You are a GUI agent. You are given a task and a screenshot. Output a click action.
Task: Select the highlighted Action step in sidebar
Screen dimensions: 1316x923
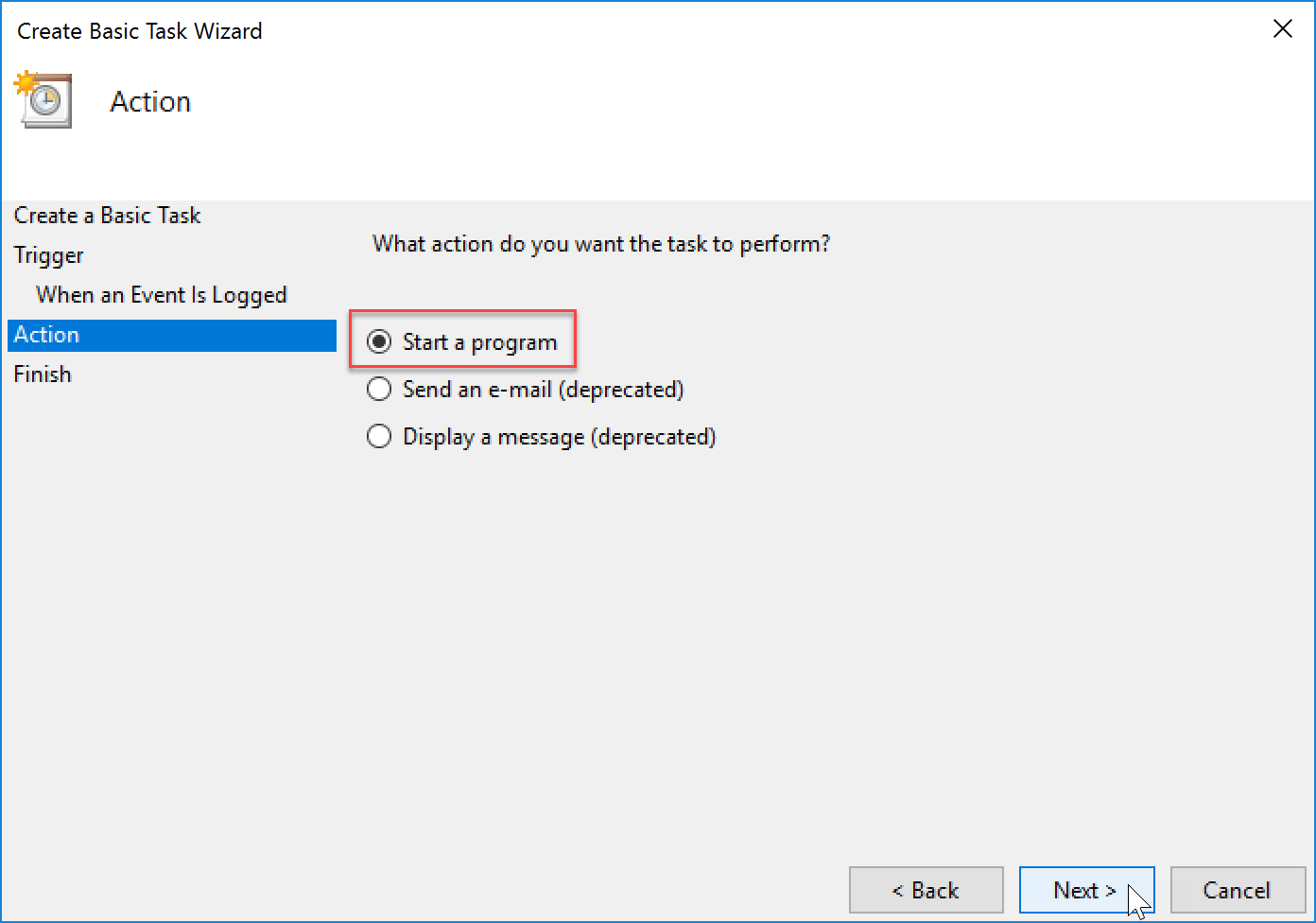[172, 335]
